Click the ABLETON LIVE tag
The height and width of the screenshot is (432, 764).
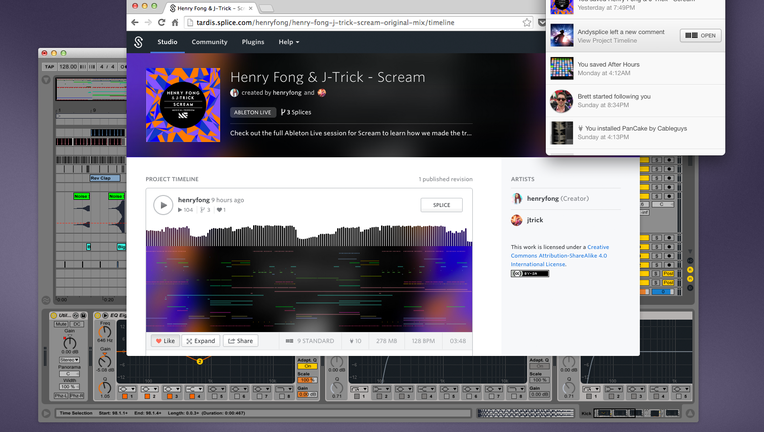click(x=252, y=113)
